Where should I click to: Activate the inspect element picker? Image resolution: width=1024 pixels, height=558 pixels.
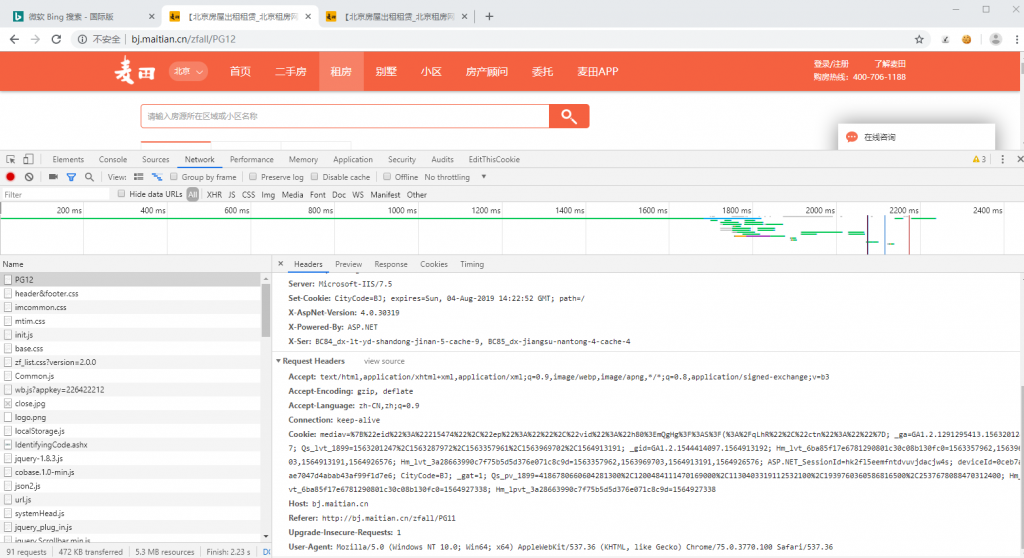[11, 159]
